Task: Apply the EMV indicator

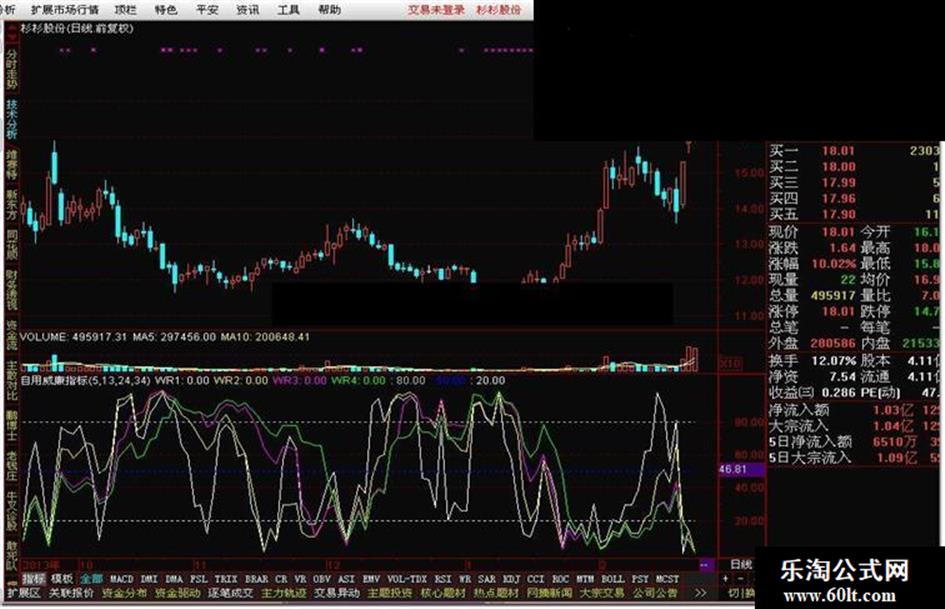Action: (x=371, y=579)
